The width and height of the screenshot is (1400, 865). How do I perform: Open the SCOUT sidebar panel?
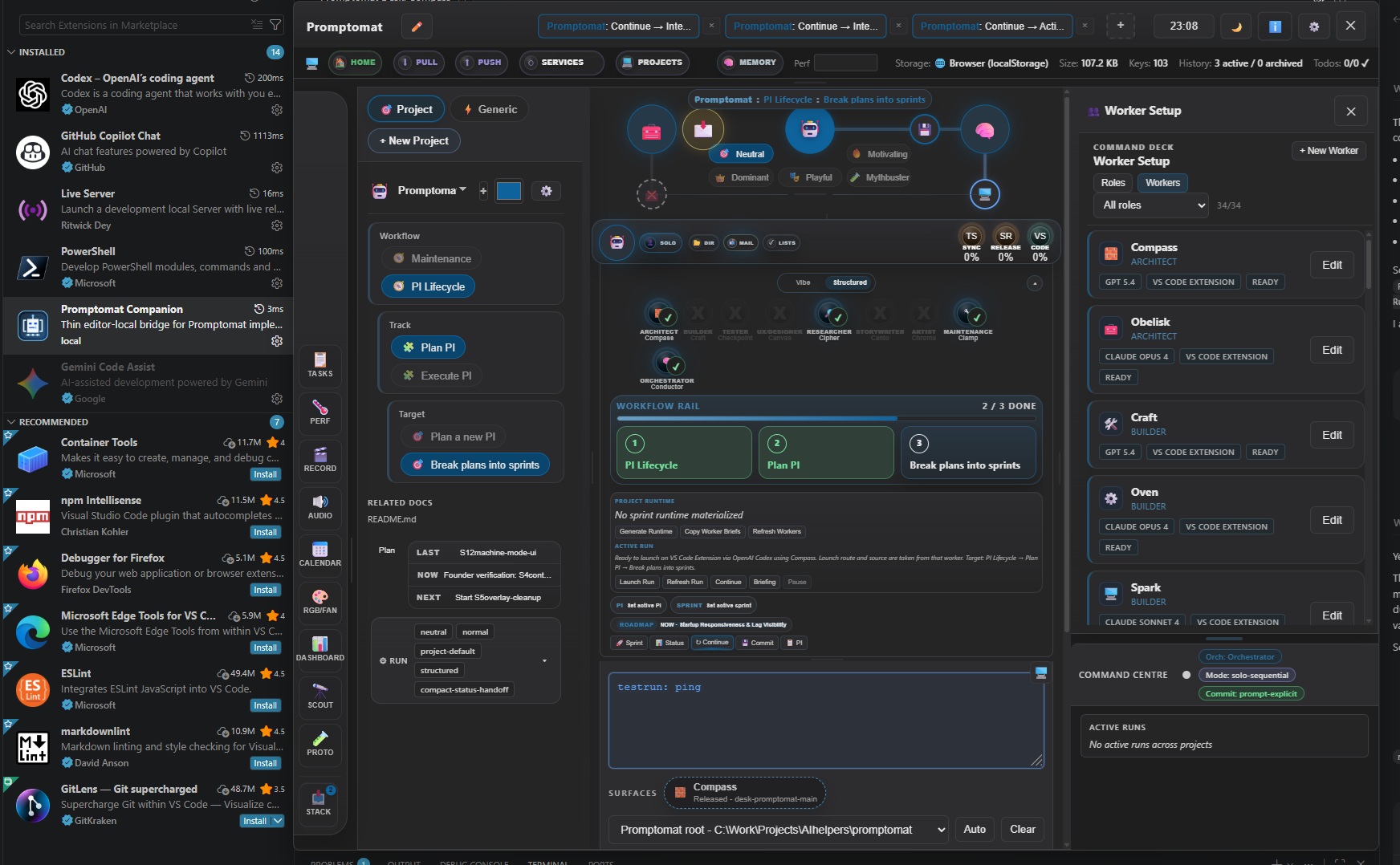coord(319,696)
